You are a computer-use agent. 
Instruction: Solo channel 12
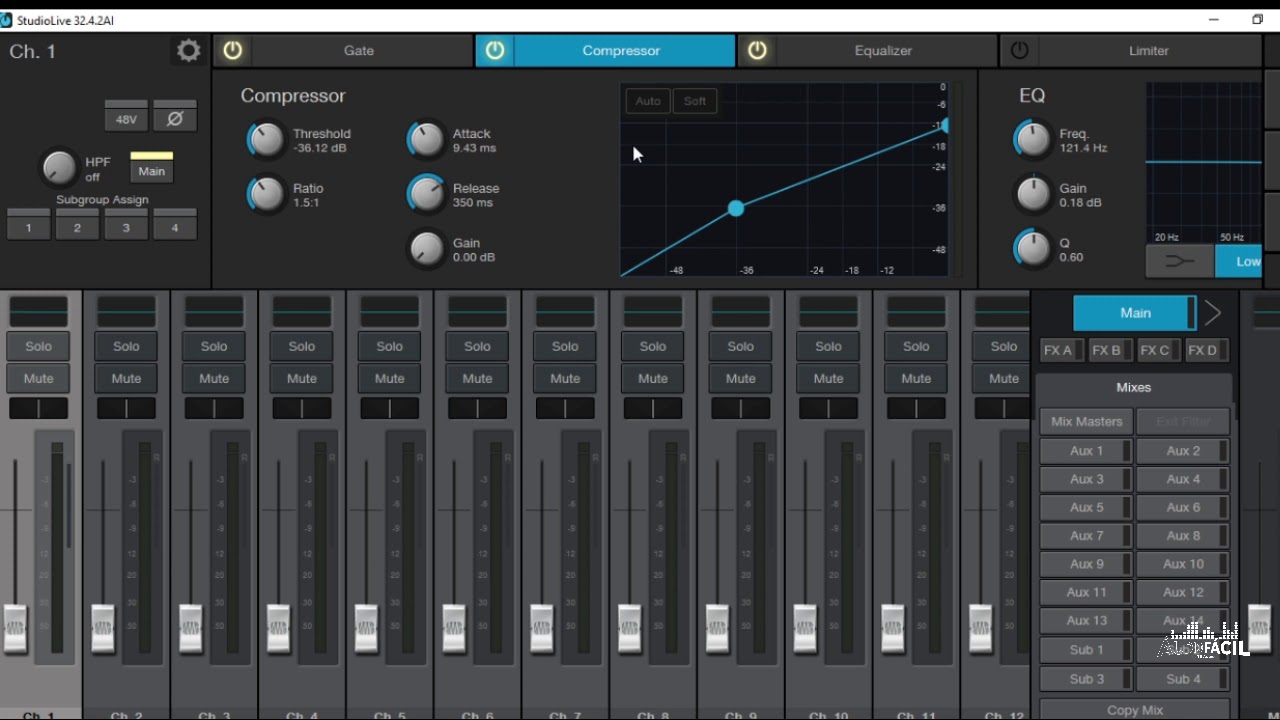[1003, 346]
